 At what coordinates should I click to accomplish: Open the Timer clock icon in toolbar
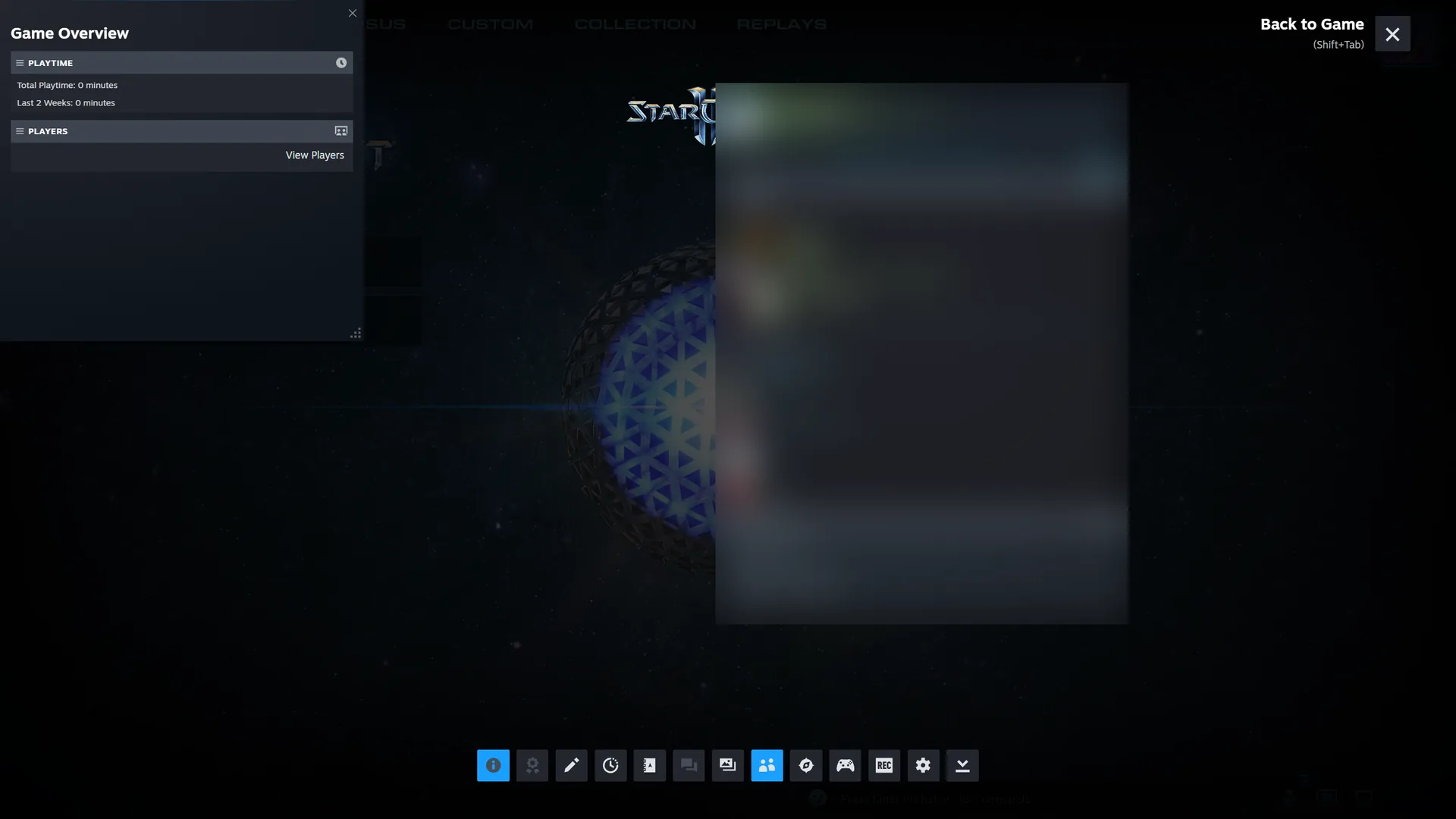click(610, 765)
